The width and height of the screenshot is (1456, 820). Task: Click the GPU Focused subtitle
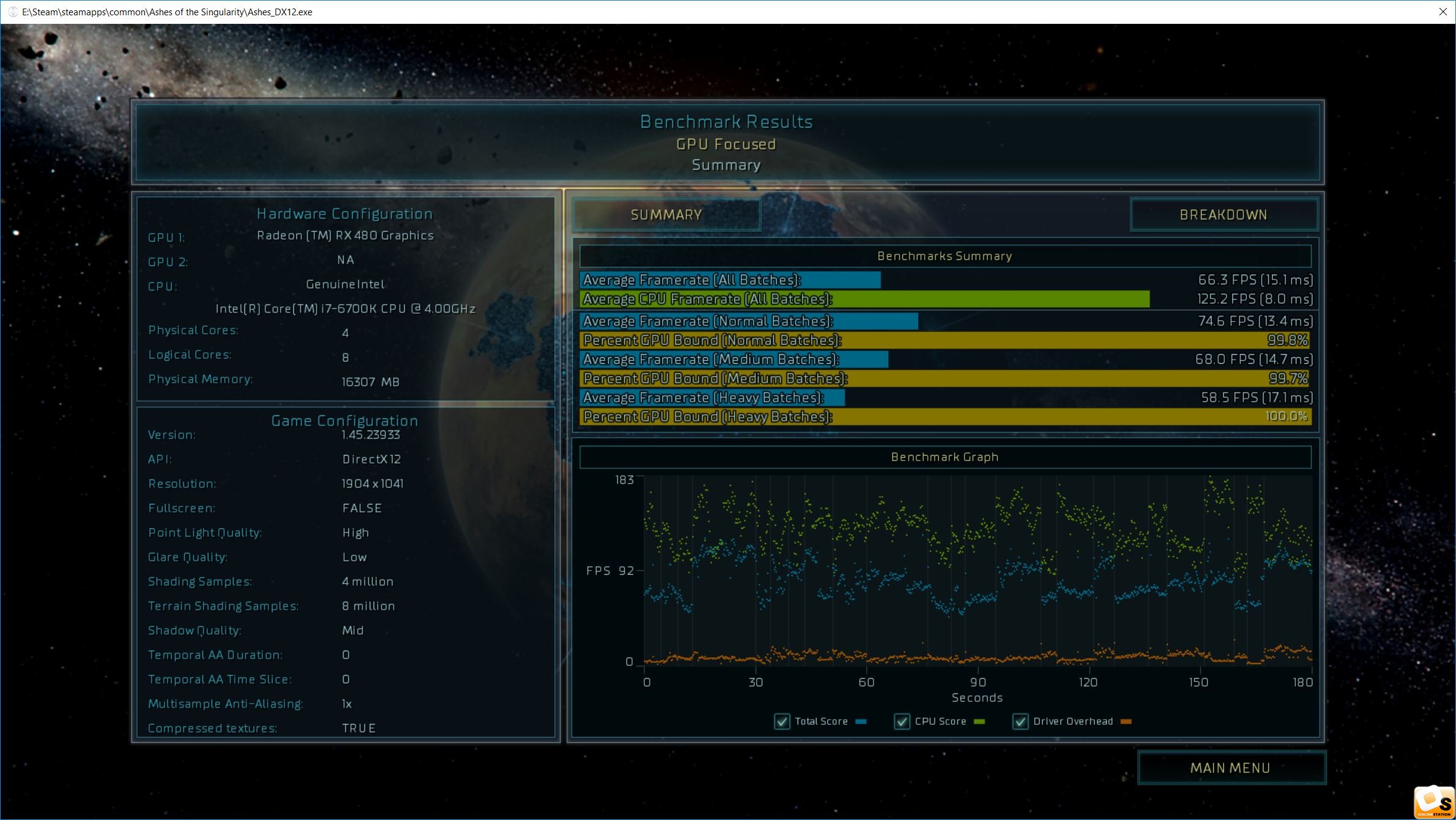tap(726, 144)
